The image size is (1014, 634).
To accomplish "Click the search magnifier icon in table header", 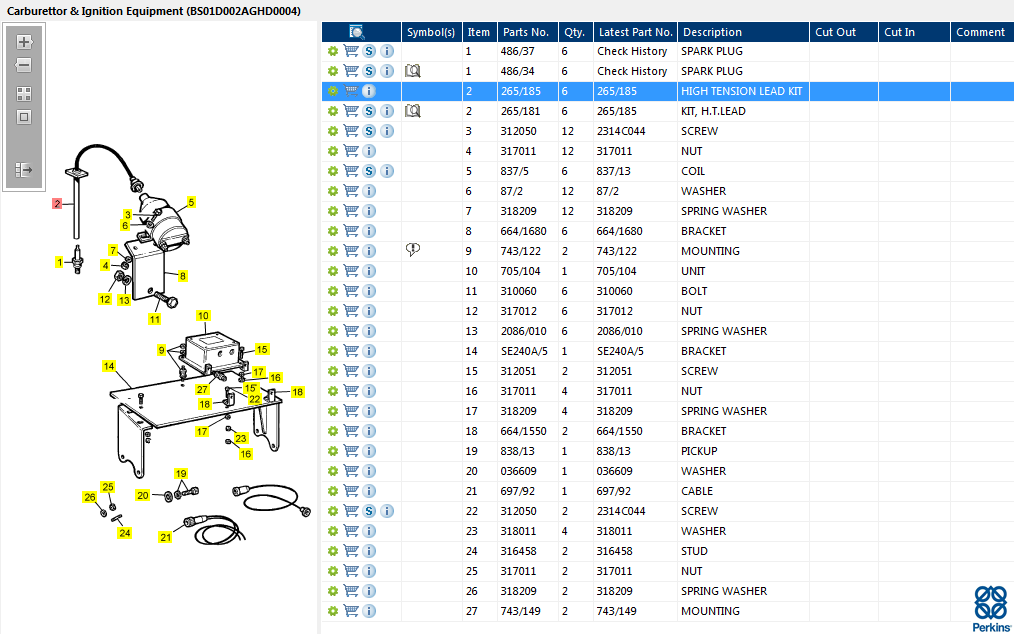I will tap(356, 32).
